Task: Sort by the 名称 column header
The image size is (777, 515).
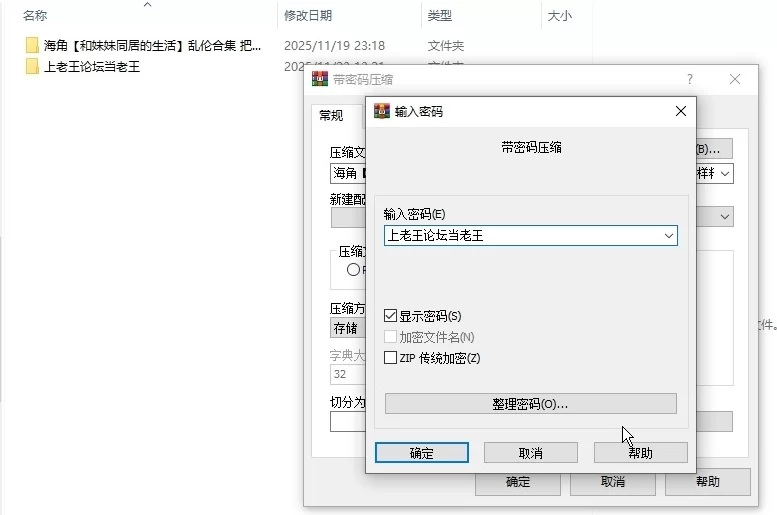Action: 35,15
